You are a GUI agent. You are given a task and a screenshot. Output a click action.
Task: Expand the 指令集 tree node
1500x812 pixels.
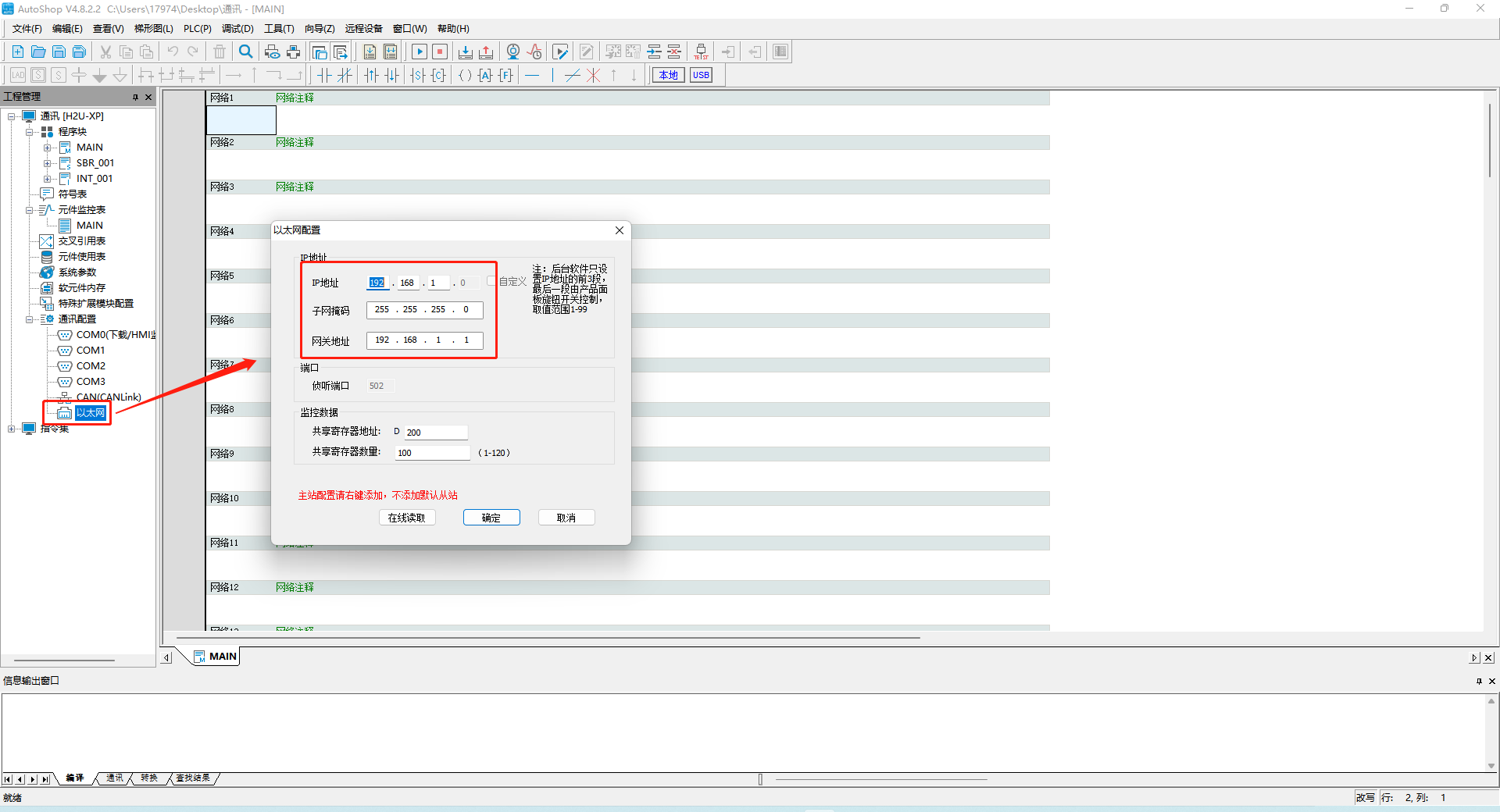[11, 429]
